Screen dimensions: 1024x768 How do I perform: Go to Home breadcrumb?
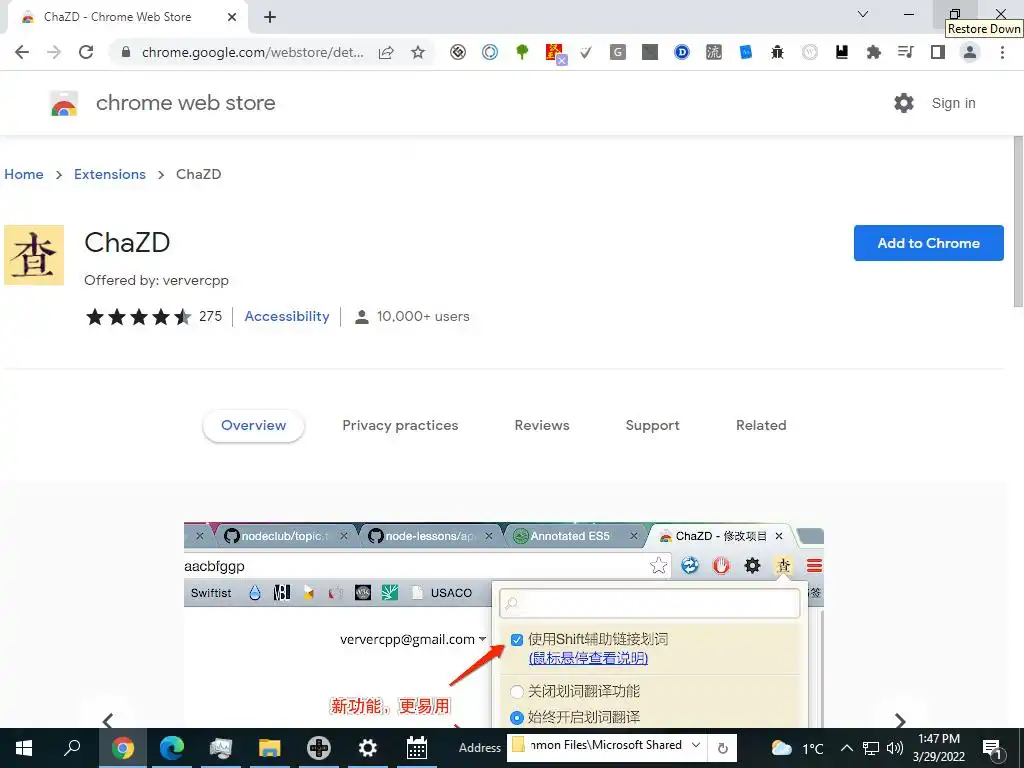point(24,174)
